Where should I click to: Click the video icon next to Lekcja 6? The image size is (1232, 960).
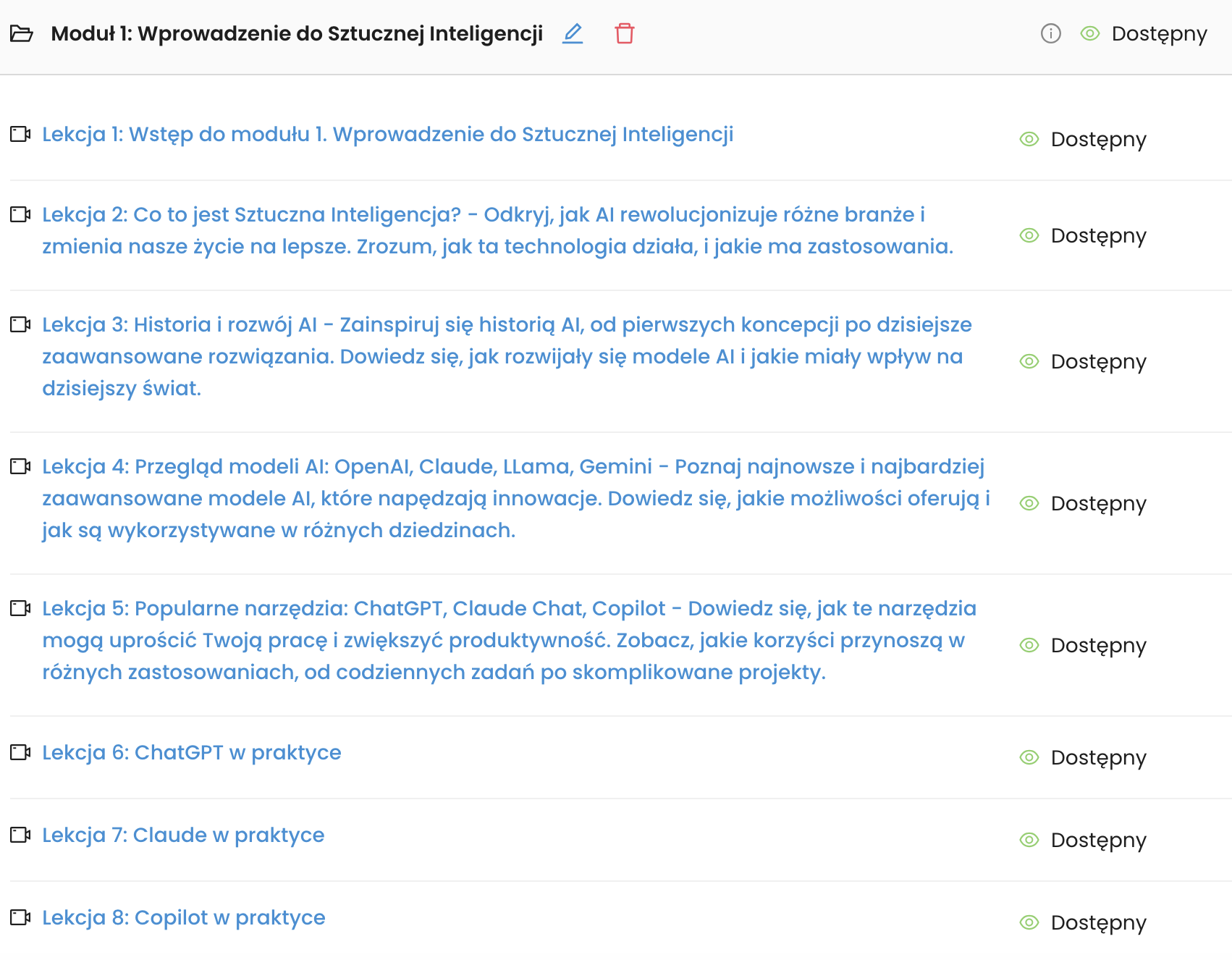(x=20, y=752)
